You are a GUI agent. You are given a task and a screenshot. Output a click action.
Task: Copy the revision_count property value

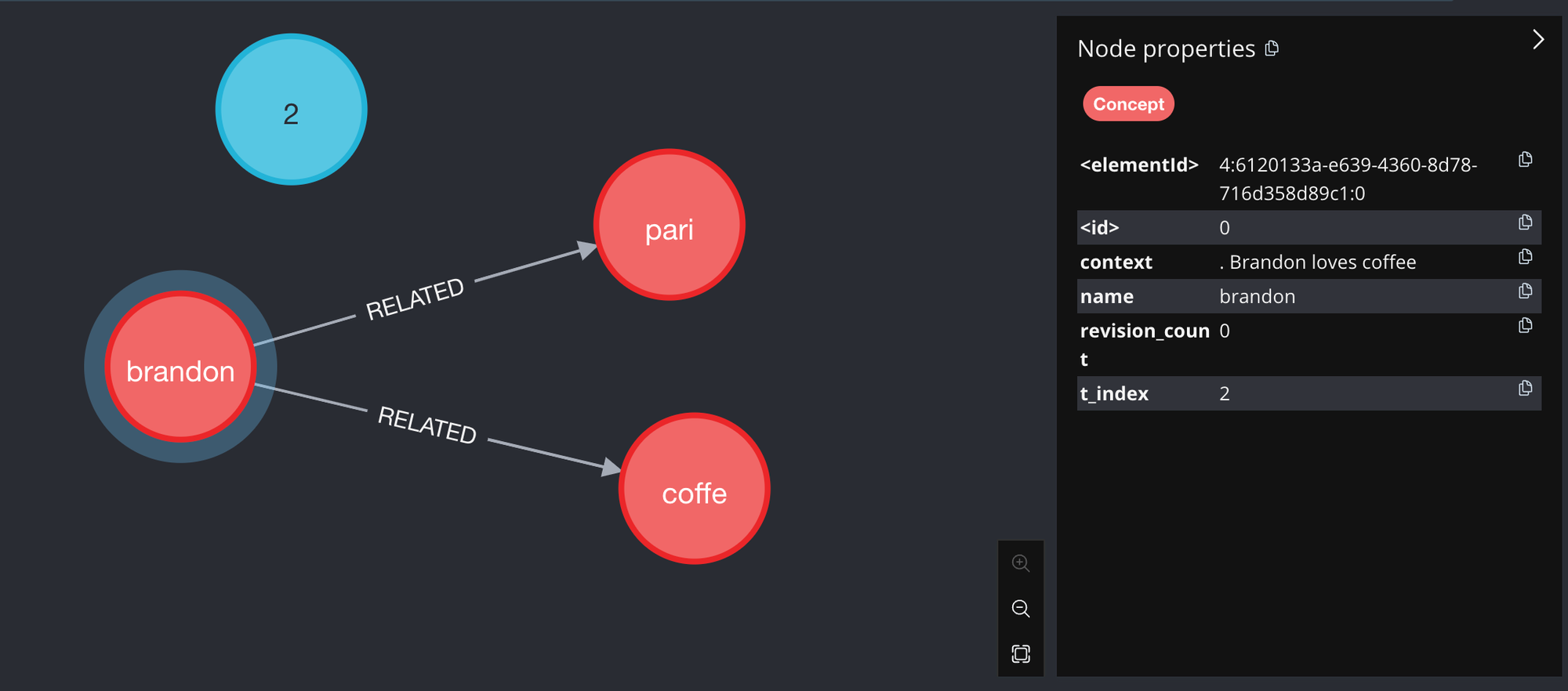click(x=1525, y=325)
